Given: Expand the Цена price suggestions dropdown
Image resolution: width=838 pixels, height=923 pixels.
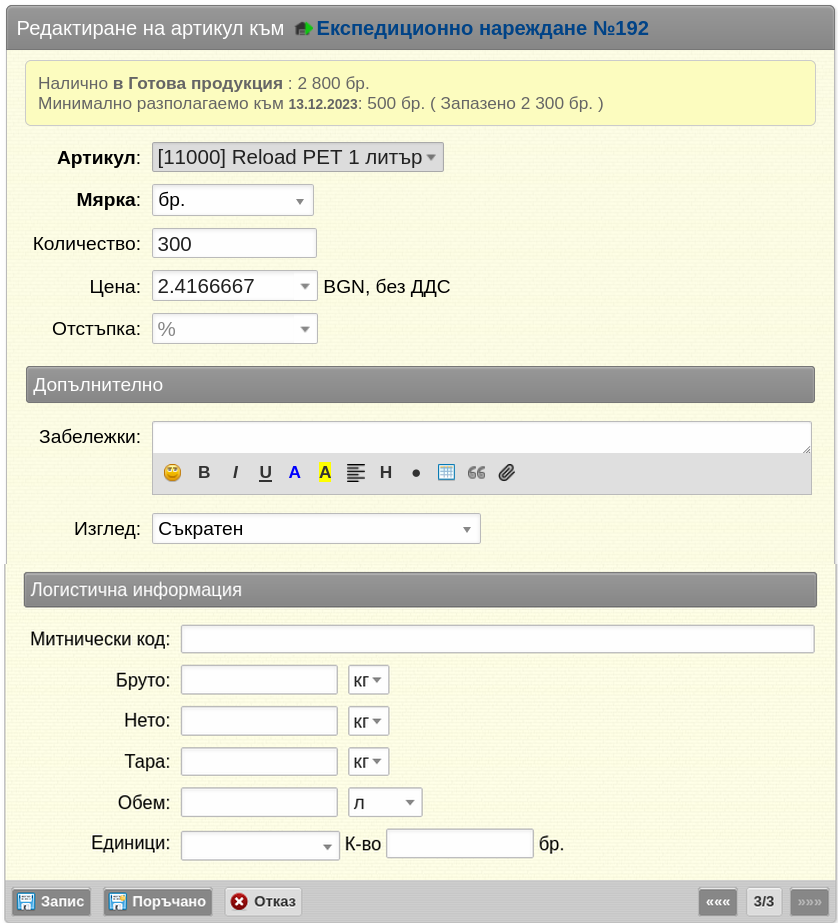Looking at the screenshot, I should click(305, 286).
